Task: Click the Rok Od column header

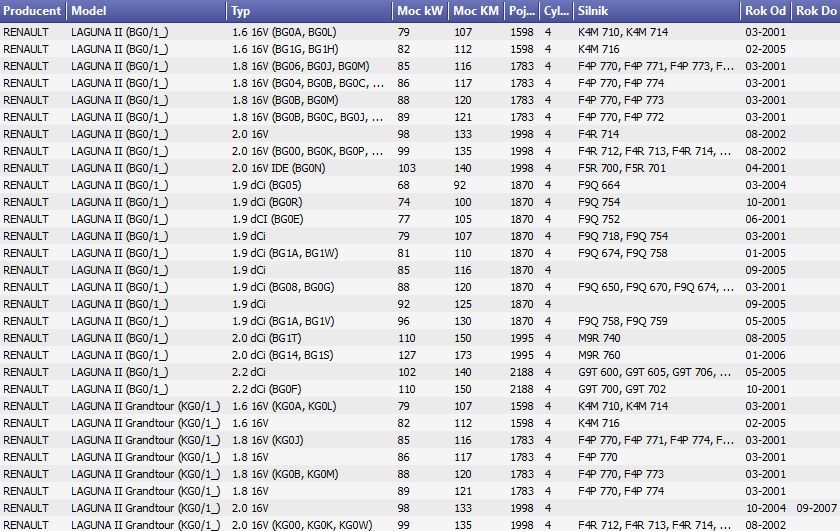Action: (x=766, y=11)
